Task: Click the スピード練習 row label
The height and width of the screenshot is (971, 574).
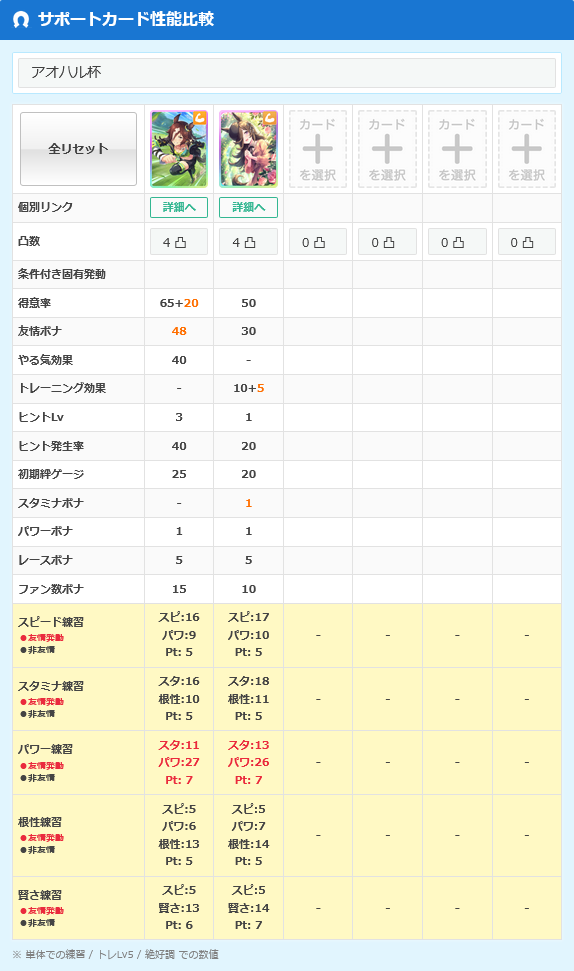Action: [51, 622]
